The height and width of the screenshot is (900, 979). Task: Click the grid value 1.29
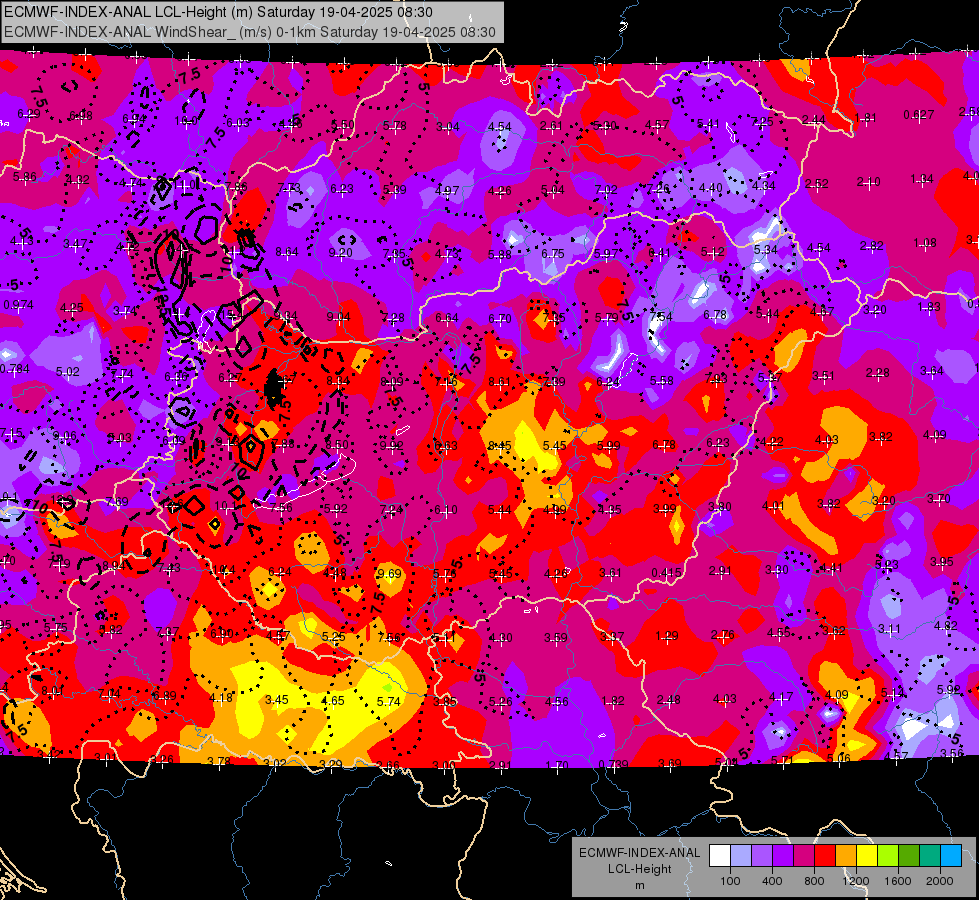(667, 636)
